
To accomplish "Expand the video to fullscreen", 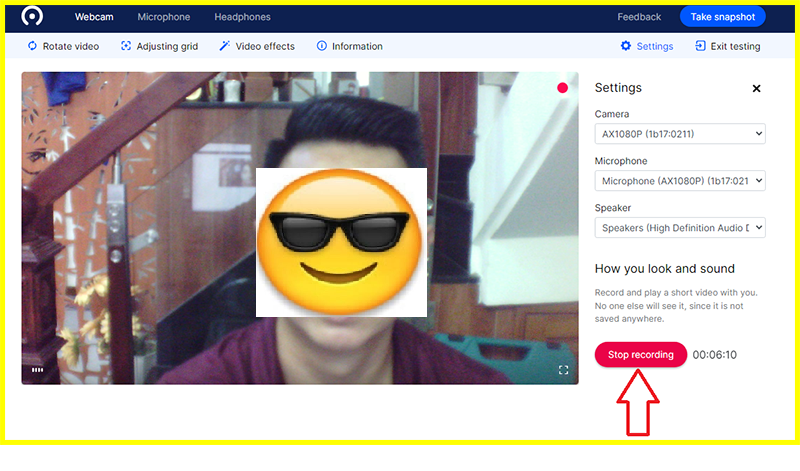I will [563, 370].
